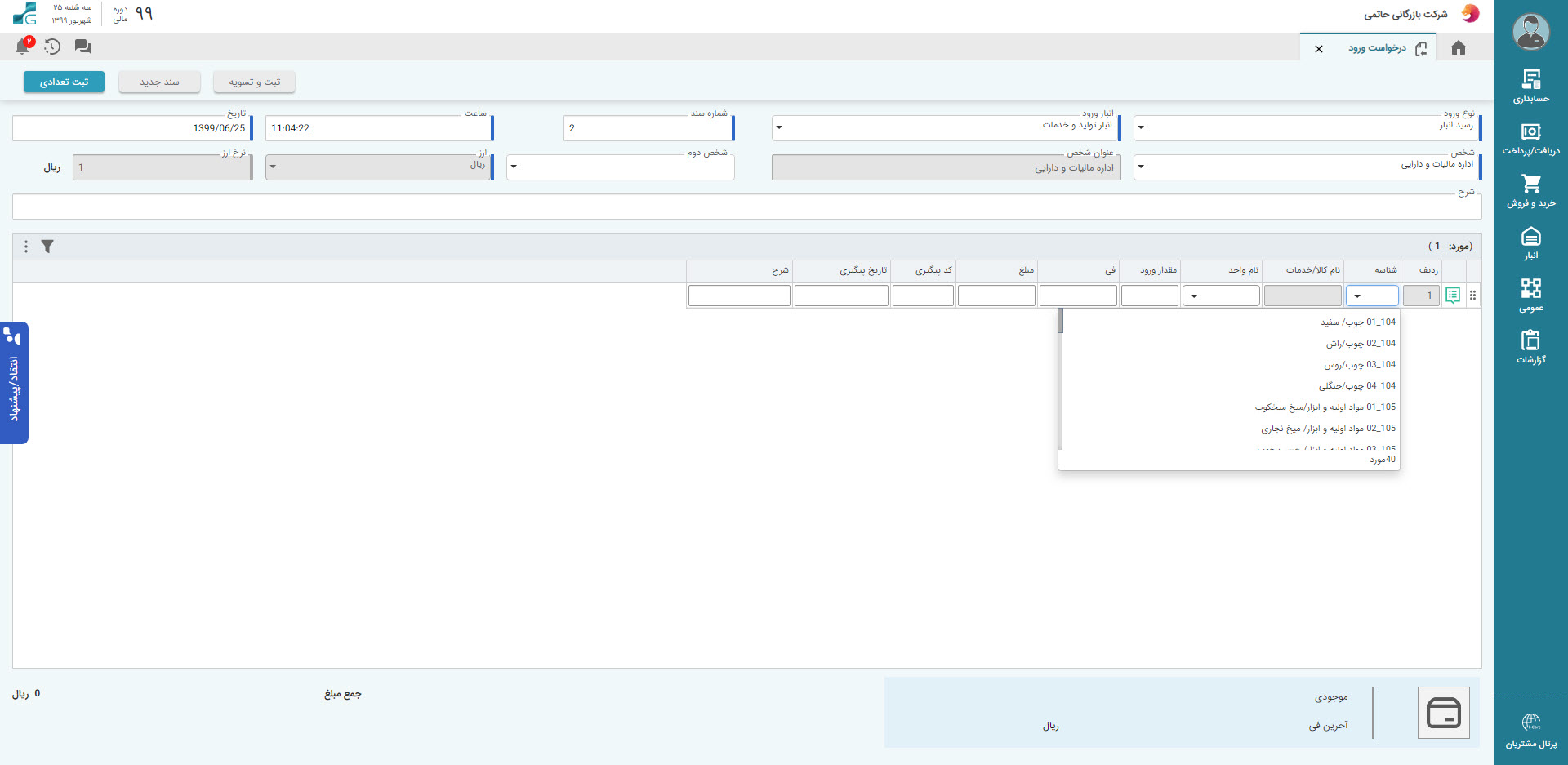This screenshot has width=1568, height=765.
Task: Open the پرتال مشتریان customer portal
Action: click(x=1530, y=731)
